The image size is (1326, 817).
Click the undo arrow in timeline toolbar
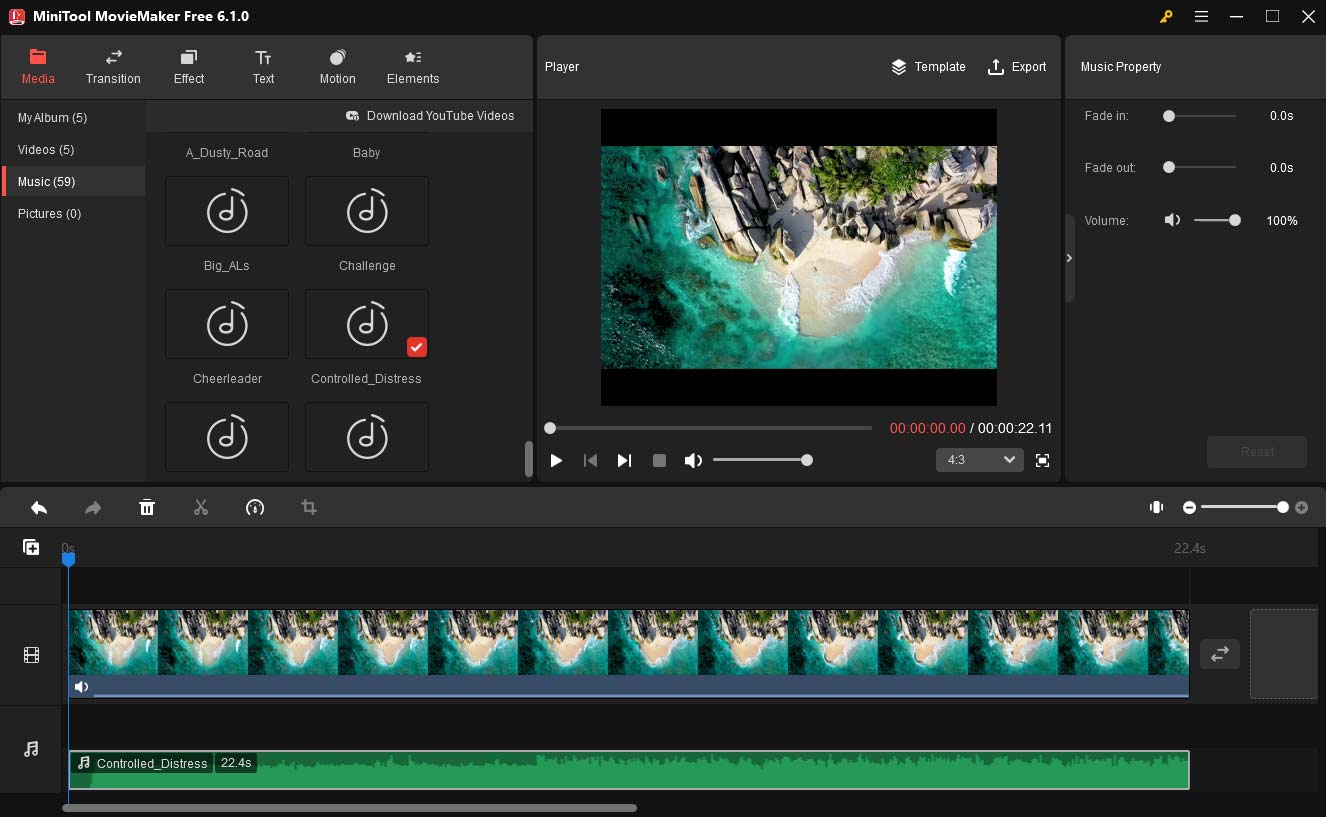pyautogui.click(x=39, y=508)
